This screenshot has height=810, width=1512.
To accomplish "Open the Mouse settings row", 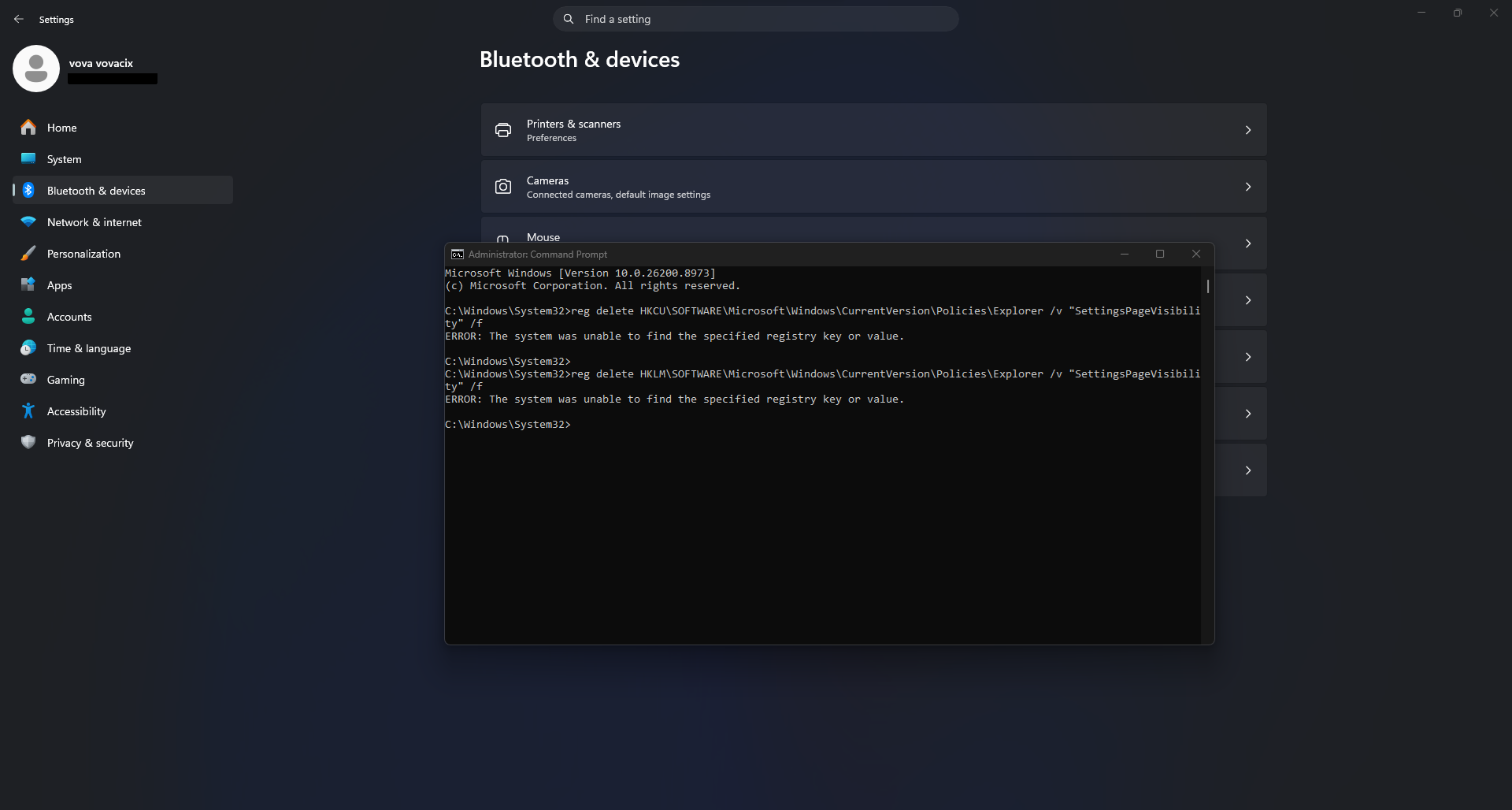I will coord(874,230).
